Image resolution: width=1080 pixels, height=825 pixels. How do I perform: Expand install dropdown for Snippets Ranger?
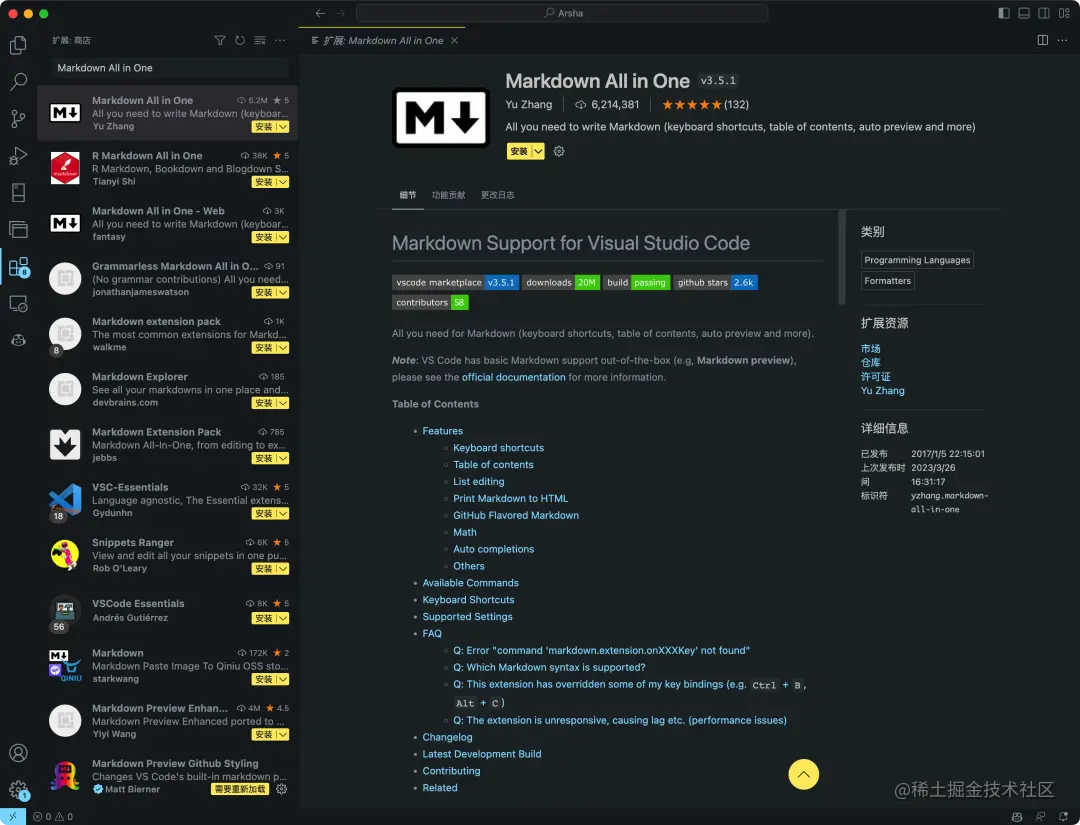282,569
